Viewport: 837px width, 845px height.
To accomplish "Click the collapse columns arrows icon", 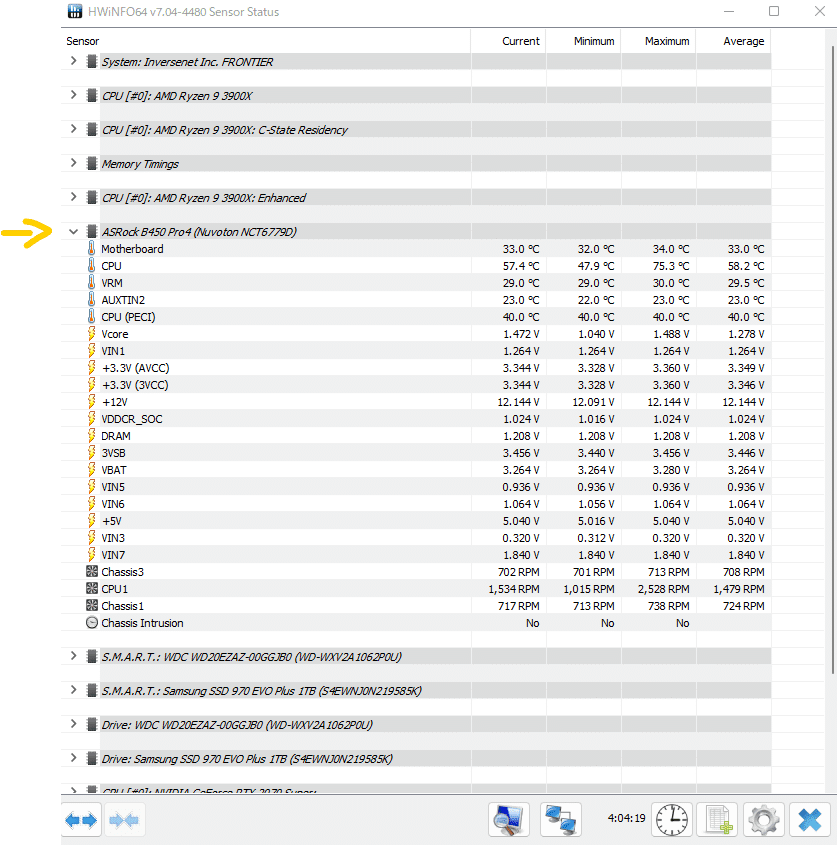I will pos(124,820).
